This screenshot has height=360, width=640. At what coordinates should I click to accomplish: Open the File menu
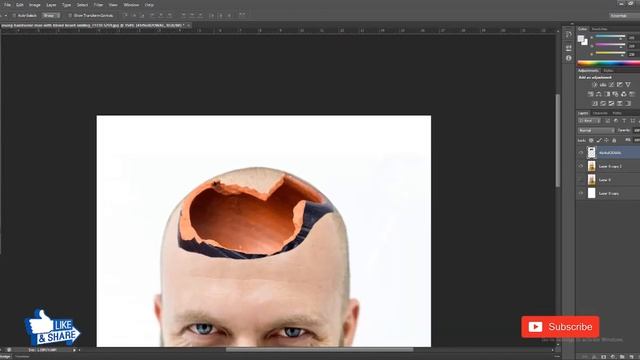7,5
